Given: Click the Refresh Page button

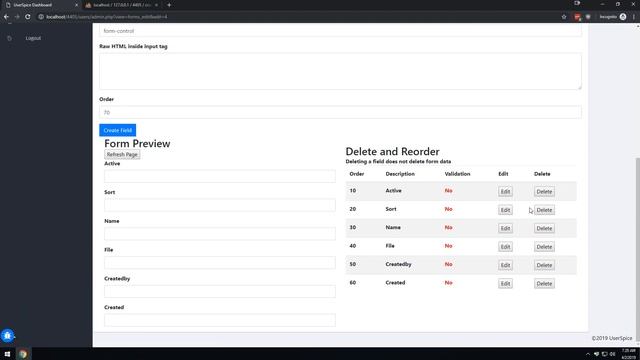Looking at the screenshot, I should (122, 155).
